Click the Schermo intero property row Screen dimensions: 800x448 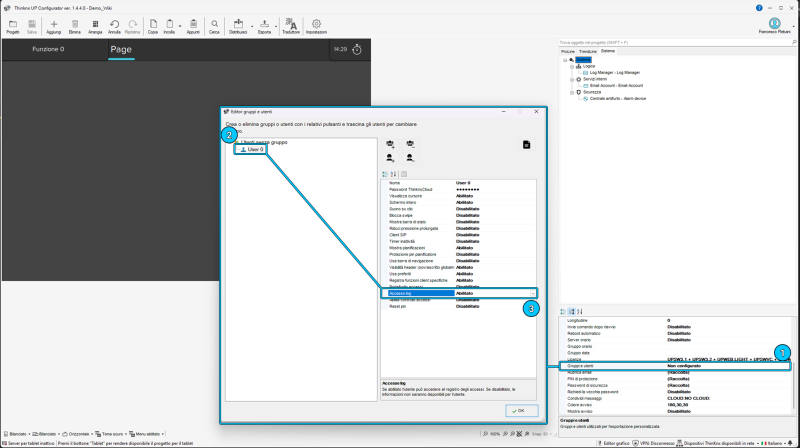click(x=459, y=203)
